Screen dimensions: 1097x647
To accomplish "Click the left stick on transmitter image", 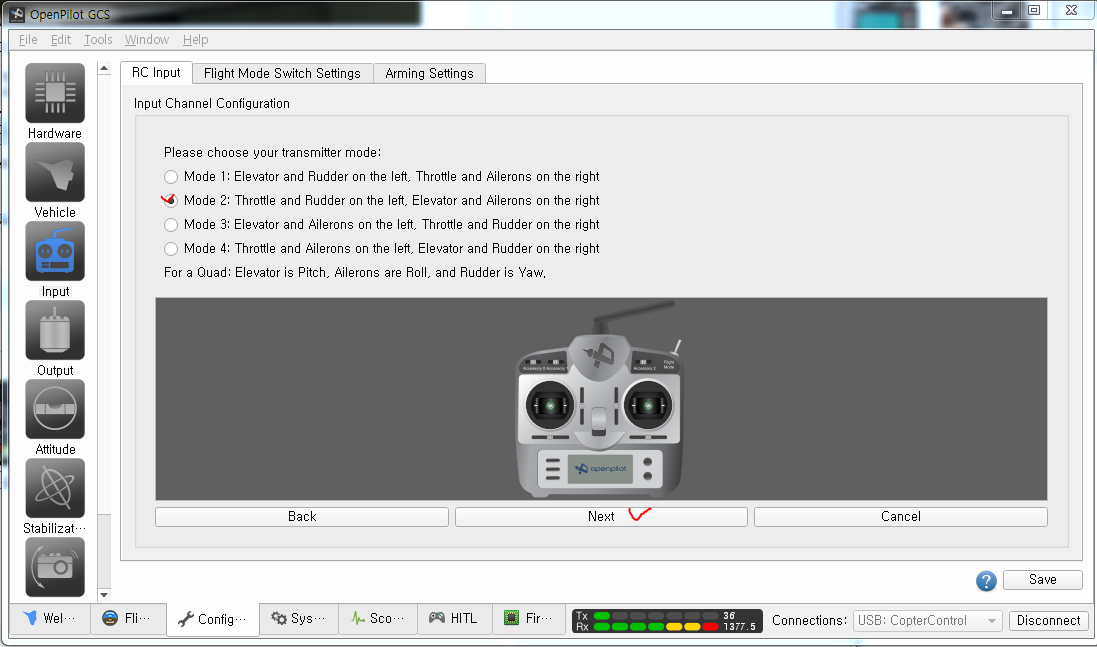I will (550, 405).
